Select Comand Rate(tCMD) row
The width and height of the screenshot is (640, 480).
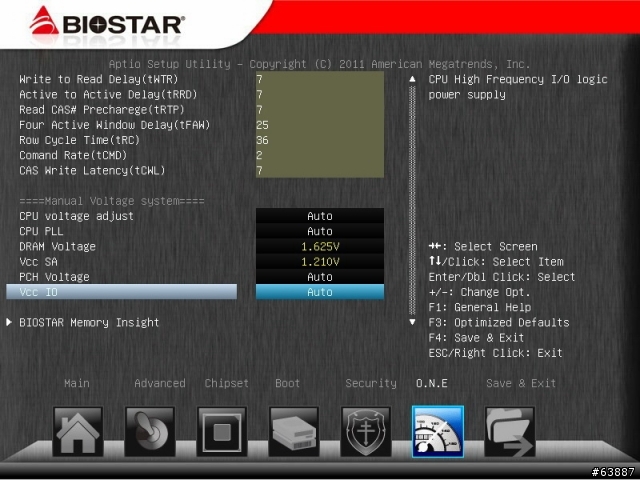click(x=73, y=155)
